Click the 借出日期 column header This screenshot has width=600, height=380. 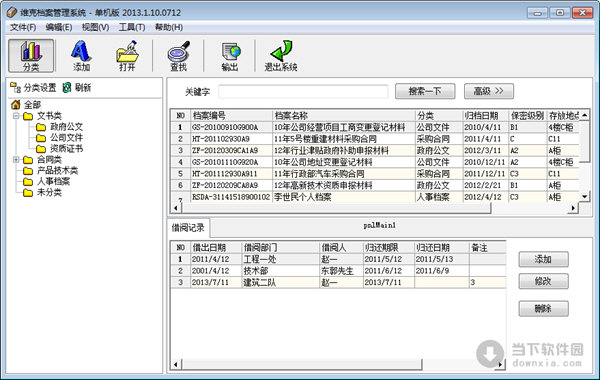point(216,248)
